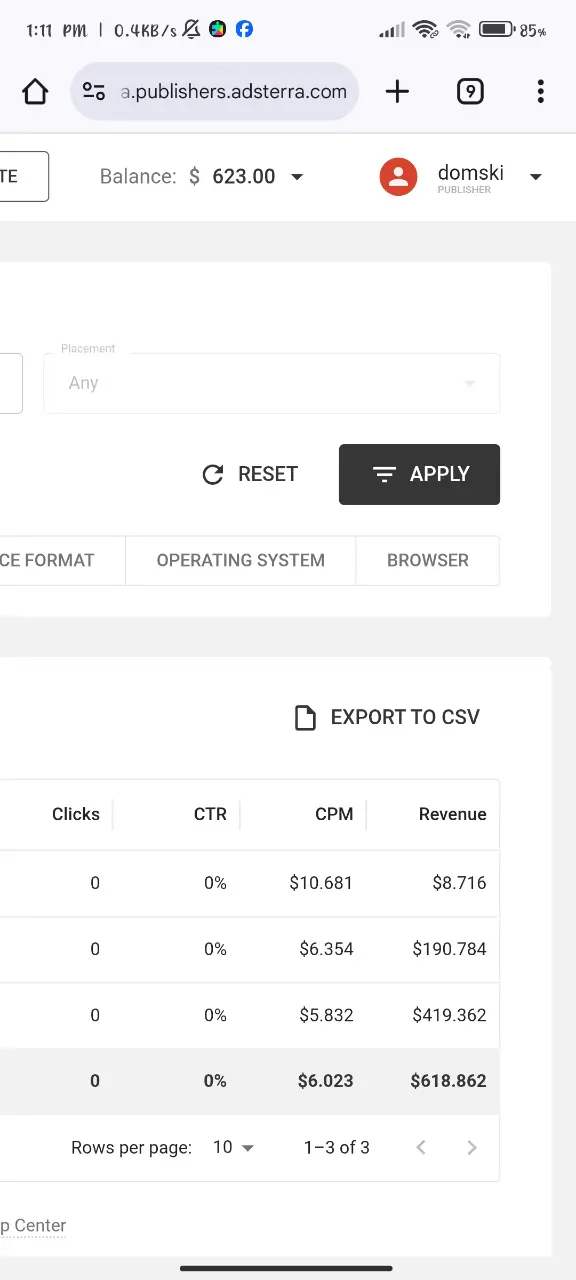Go to previous table page arrow

pyautogui.click(x=421, y=1147)
